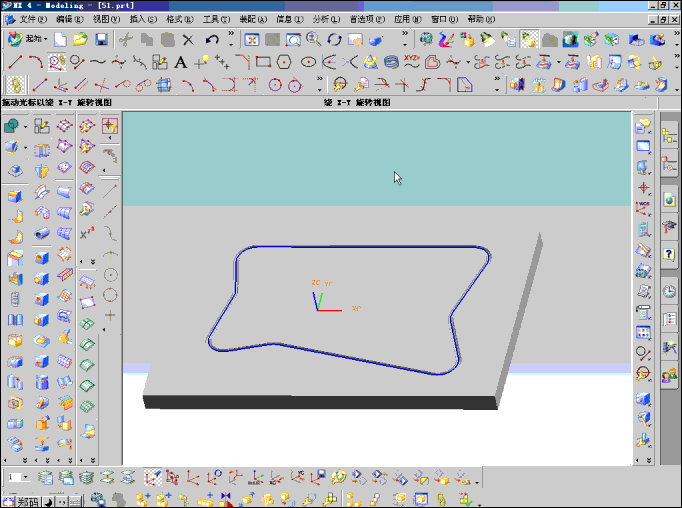
Task: Save the part with the floppy disk icon
Action: coord(101,40)
